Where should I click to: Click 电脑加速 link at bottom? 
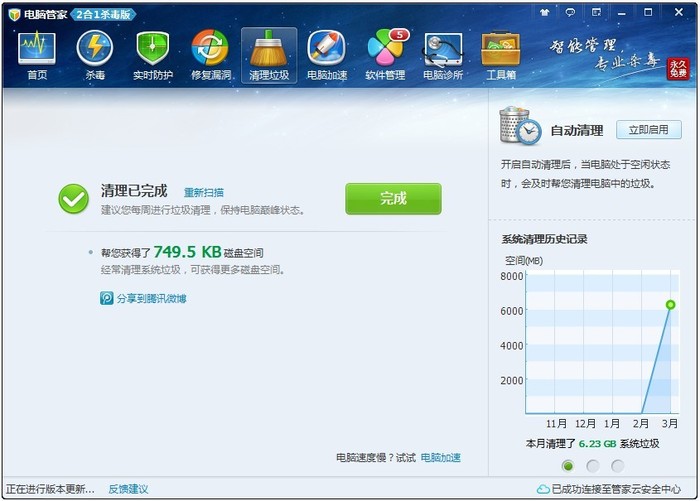pyautogui.click(x=441, y=458)
